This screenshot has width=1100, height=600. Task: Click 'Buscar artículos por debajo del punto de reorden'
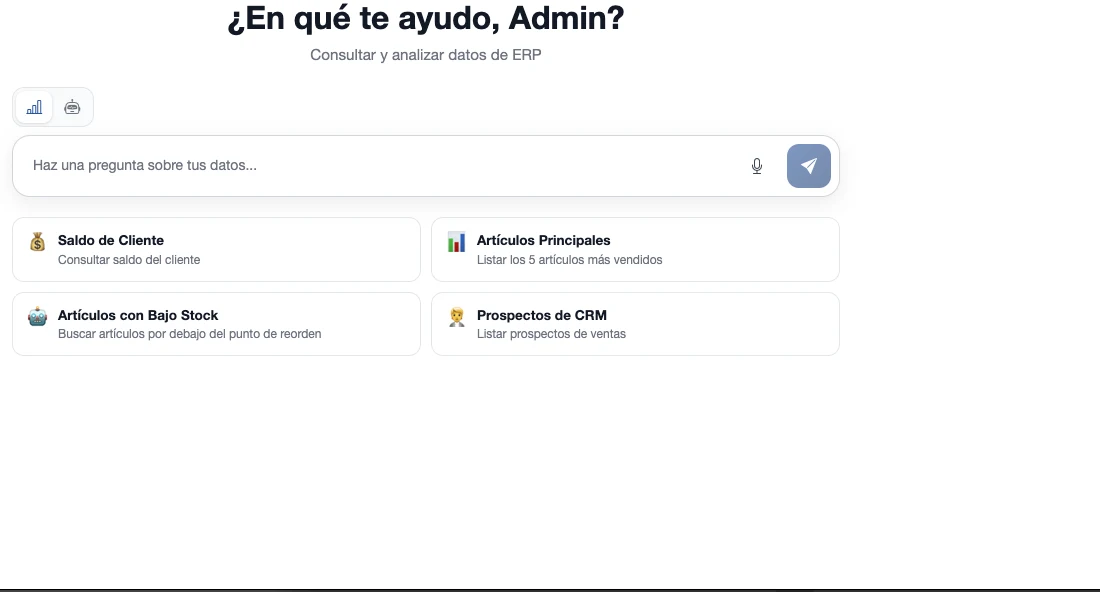[x=189, y=334]
